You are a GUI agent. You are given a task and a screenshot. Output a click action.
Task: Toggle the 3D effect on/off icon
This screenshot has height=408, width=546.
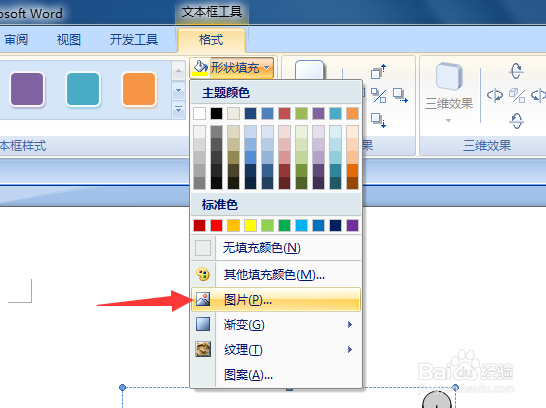pyautogui.click(x=517, y=95)
